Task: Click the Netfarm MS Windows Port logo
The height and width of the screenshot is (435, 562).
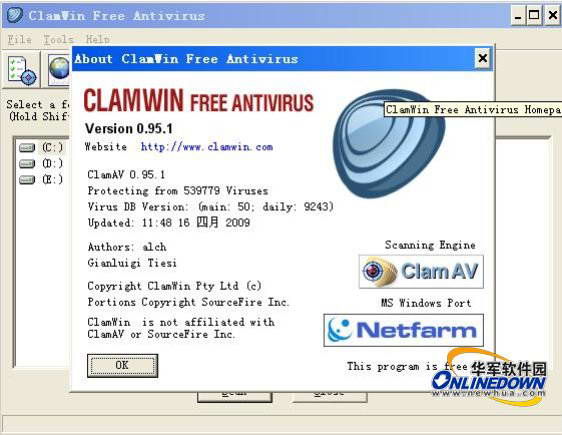Action: point(404,330)
